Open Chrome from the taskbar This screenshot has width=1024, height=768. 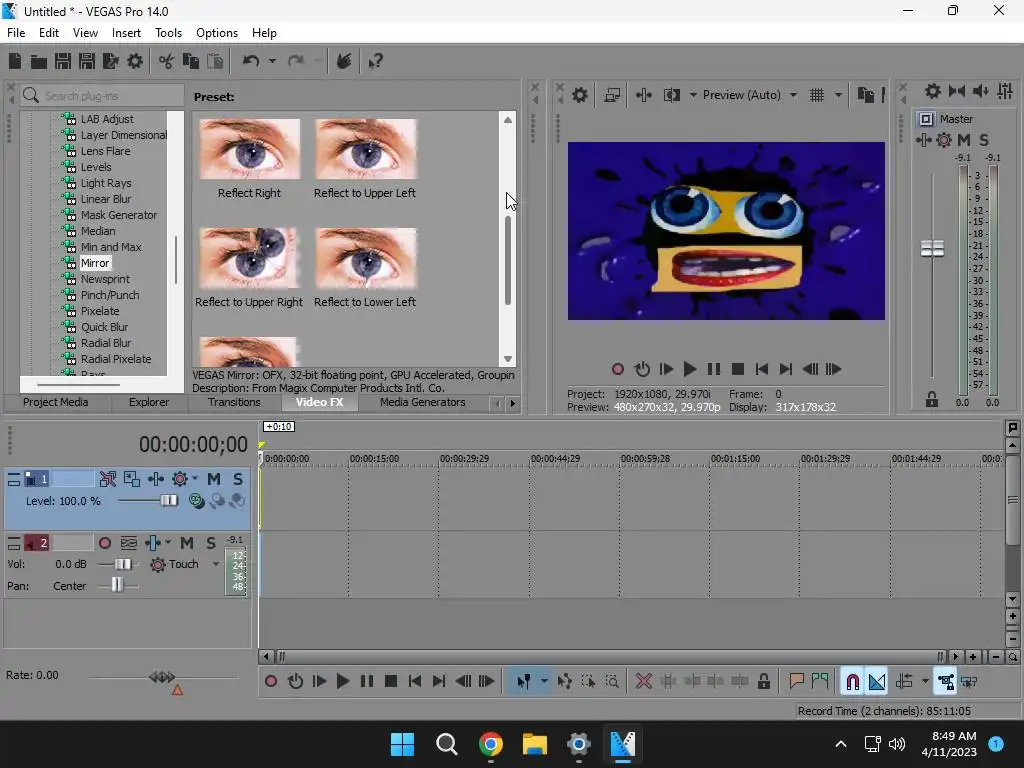pos(490,744)
